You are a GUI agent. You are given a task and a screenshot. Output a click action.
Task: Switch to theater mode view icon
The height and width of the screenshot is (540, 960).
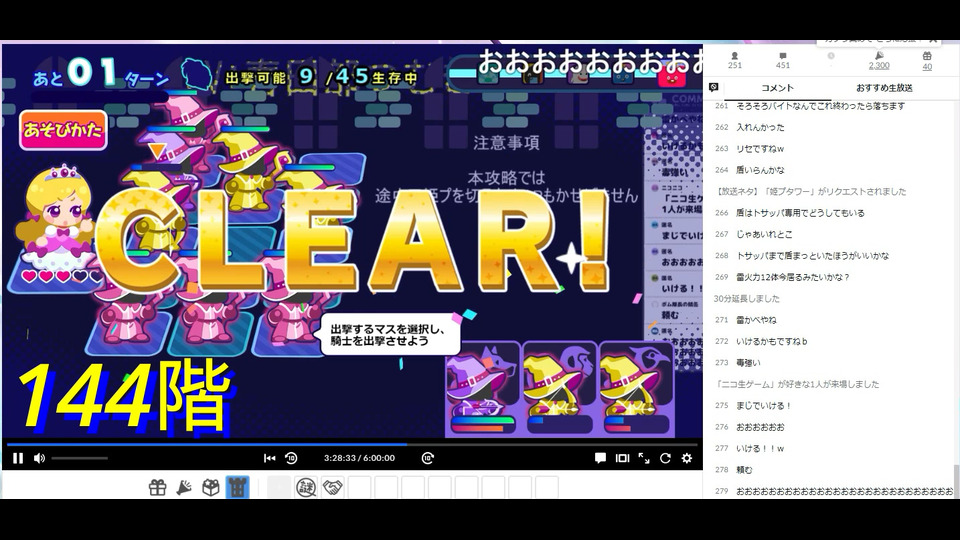[x=622, y=458]
